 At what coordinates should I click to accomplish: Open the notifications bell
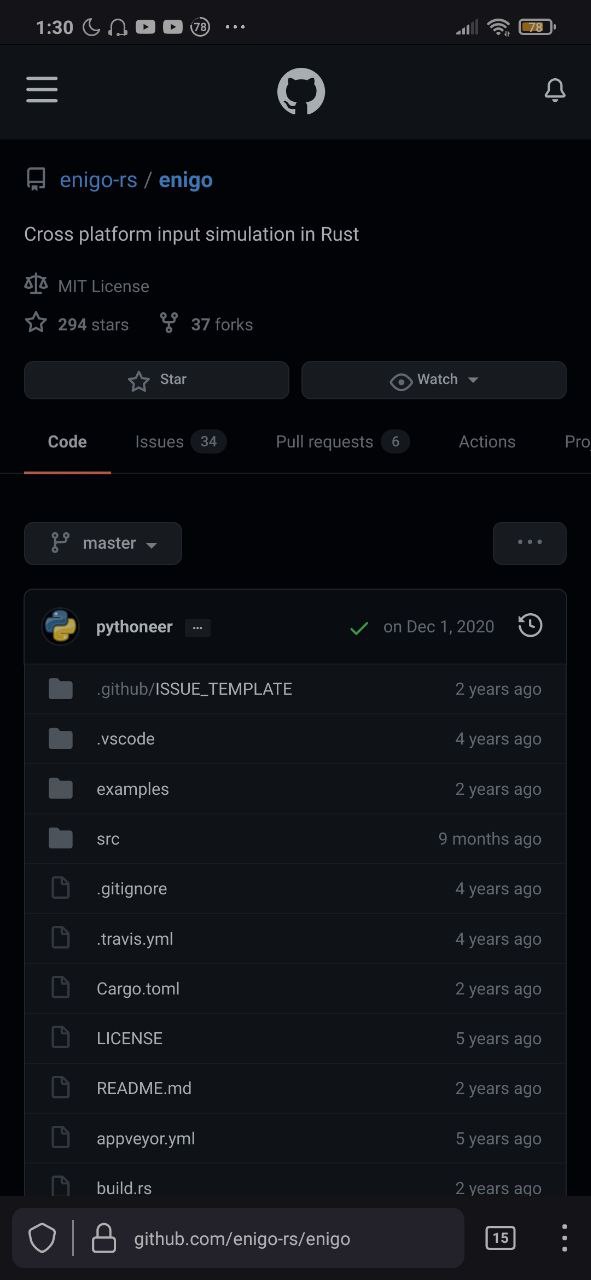tap(555, 91)
